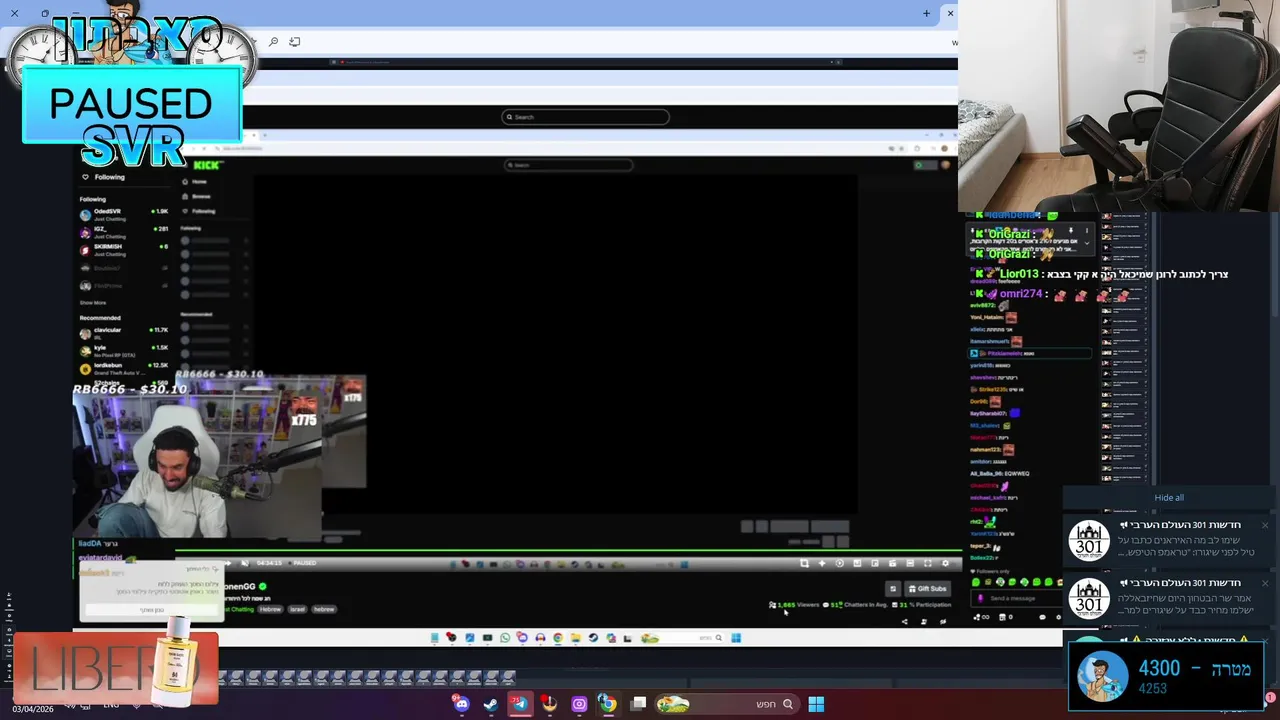Click the crop icon in the player bar

click(804, 563)
